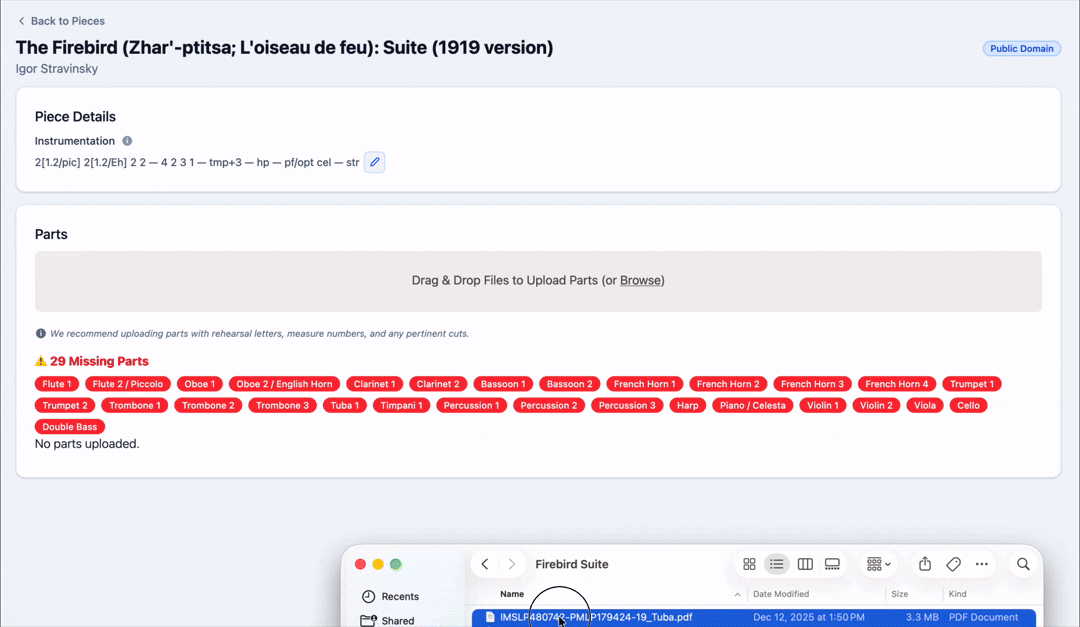Click the Public Domain badge
Screen dimensions: 1080x627
click(1021, 48)
